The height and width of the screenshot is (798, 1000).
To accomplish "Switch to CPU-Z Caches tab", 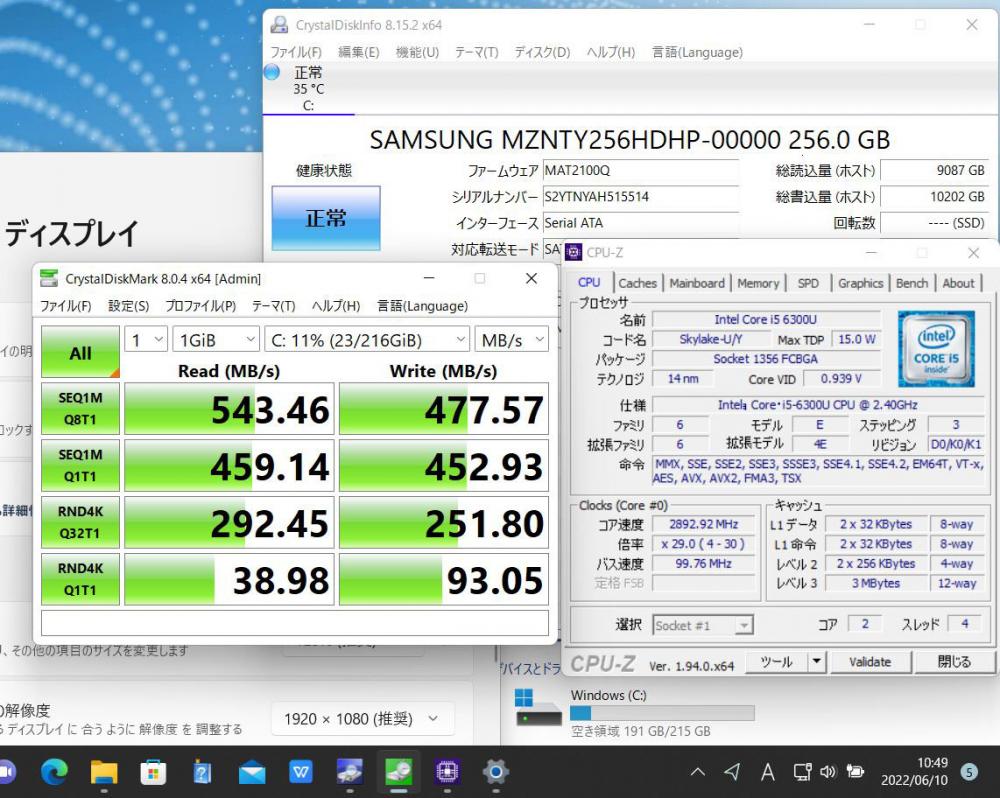I will click(x=637, y=283).
